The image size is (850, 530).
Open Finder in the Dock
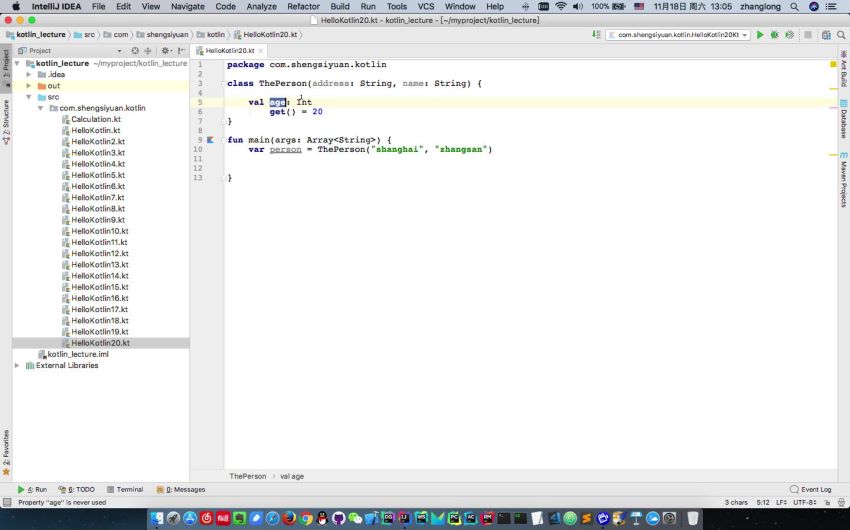[157, 519]
